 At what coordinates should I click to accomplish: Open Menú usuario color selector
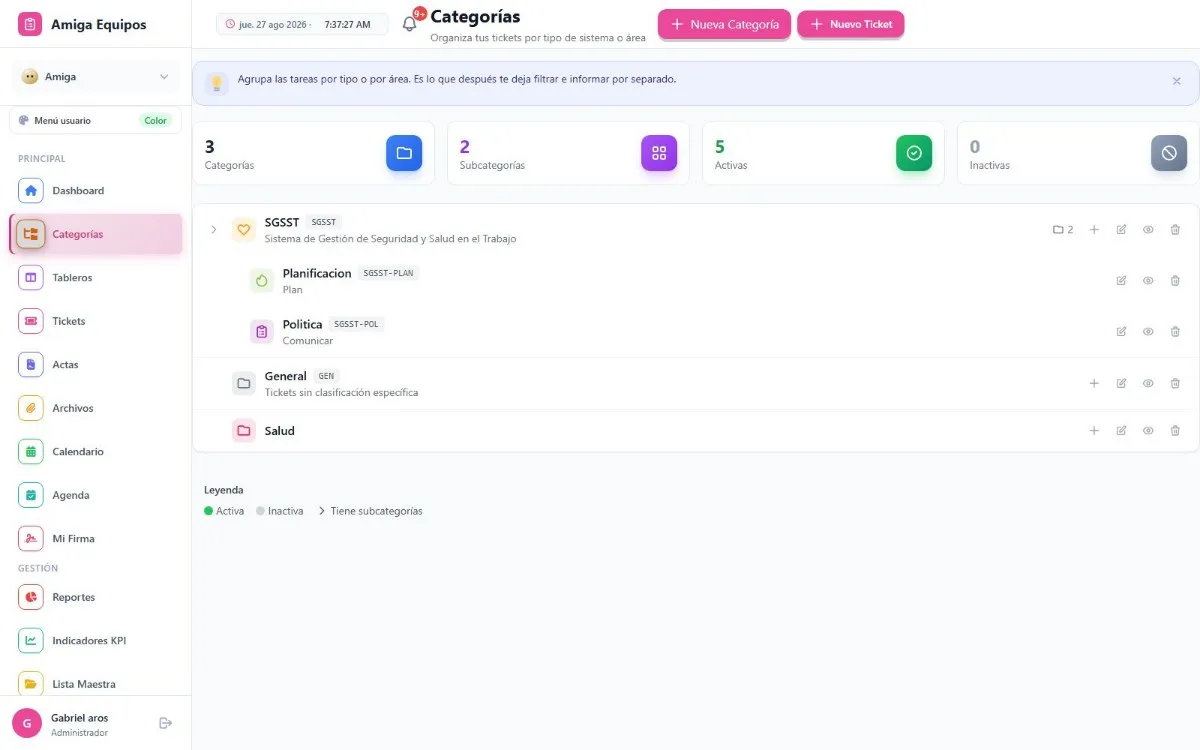click(96, 120)
